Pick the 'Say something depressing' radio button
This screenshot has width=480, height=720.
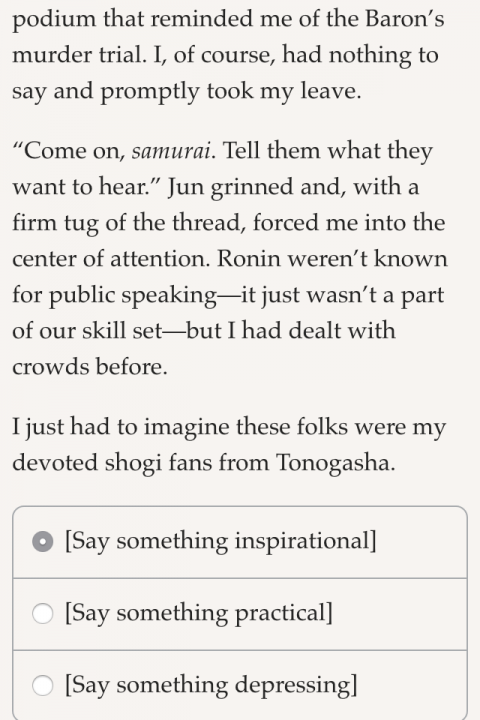click(43, 686)
